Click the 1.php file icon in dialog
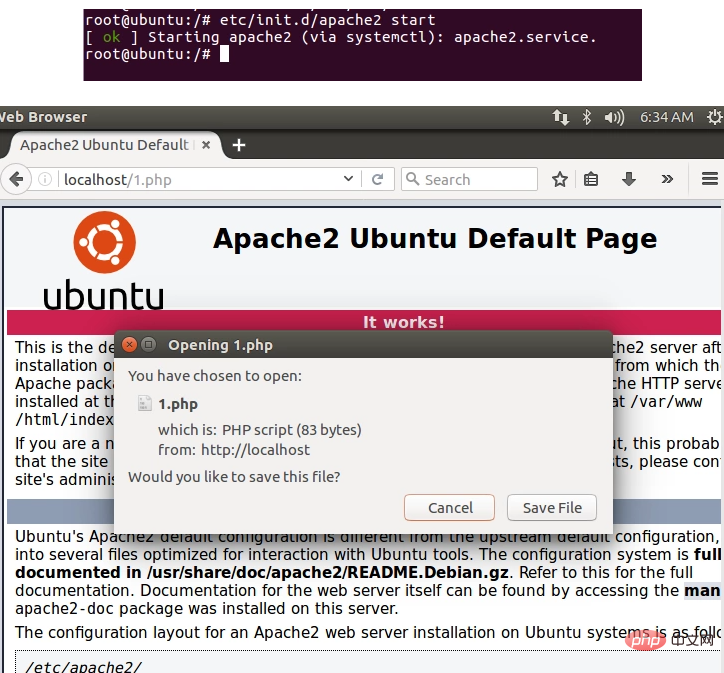 click(145, 403)
